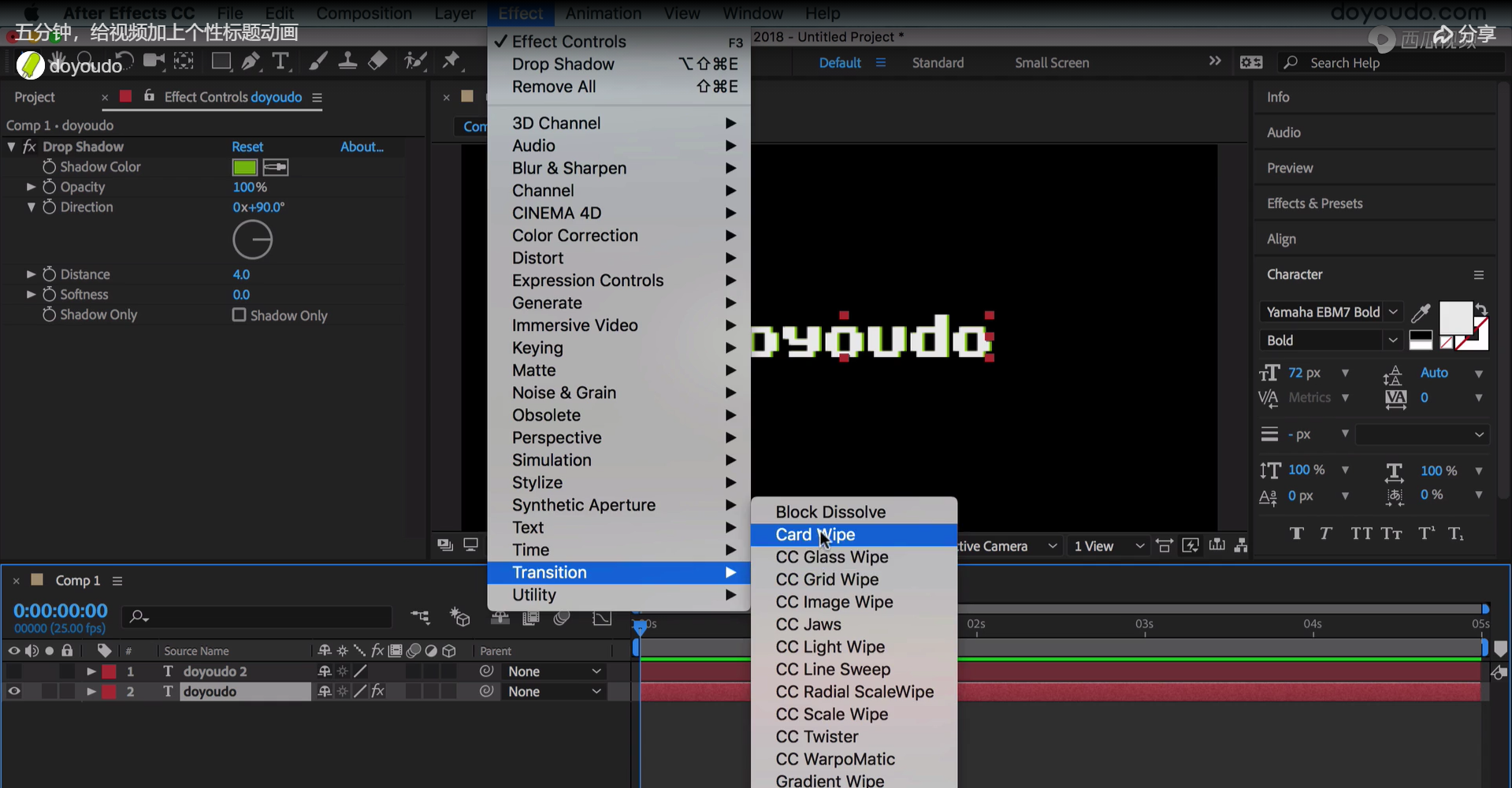Toggle visibility of layer doyoudo
Viewport: 1512px width, 788px height.
click(14, 691)
